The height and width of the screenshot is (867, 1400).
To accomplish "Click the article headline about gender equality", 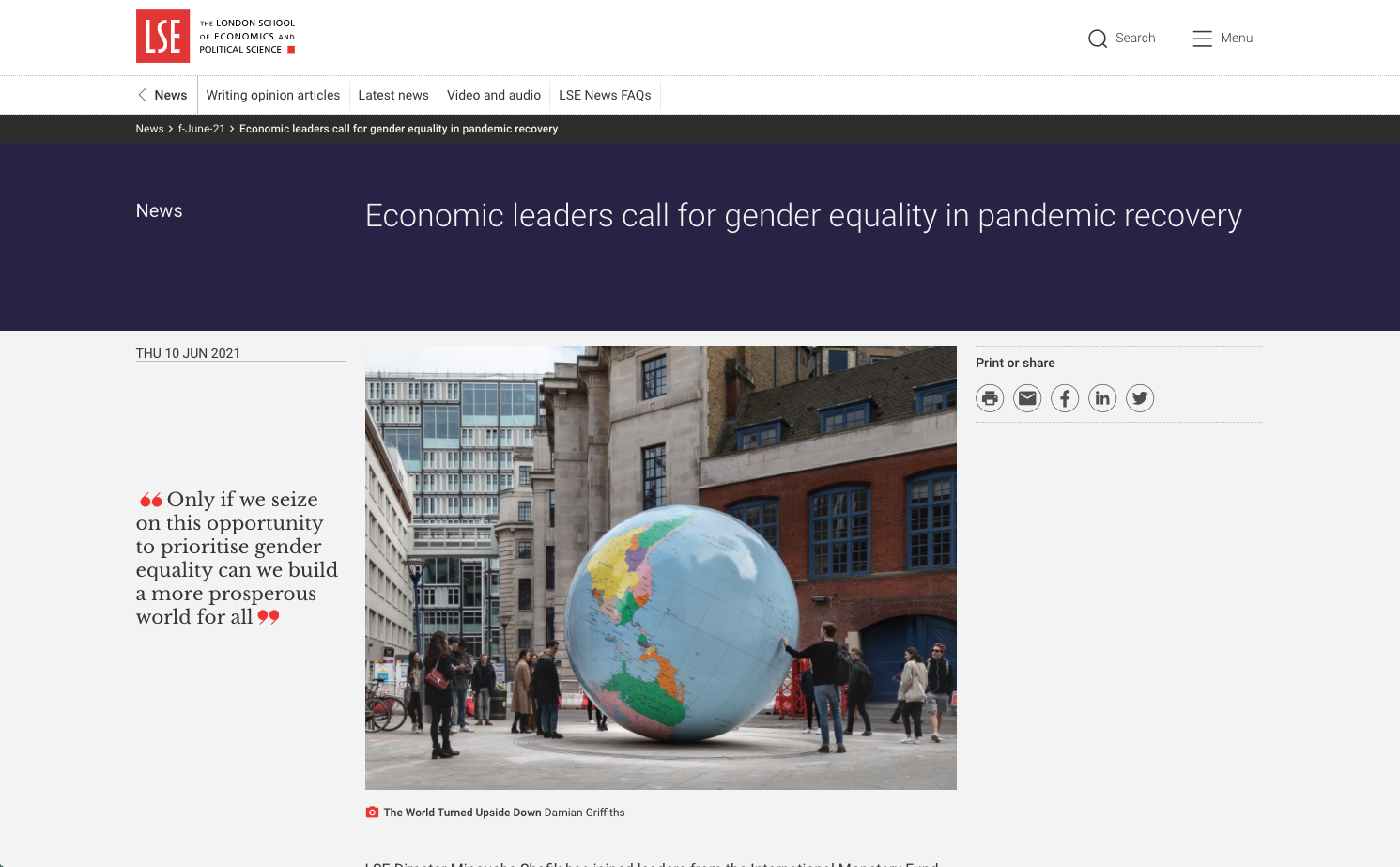I will 803,215.
